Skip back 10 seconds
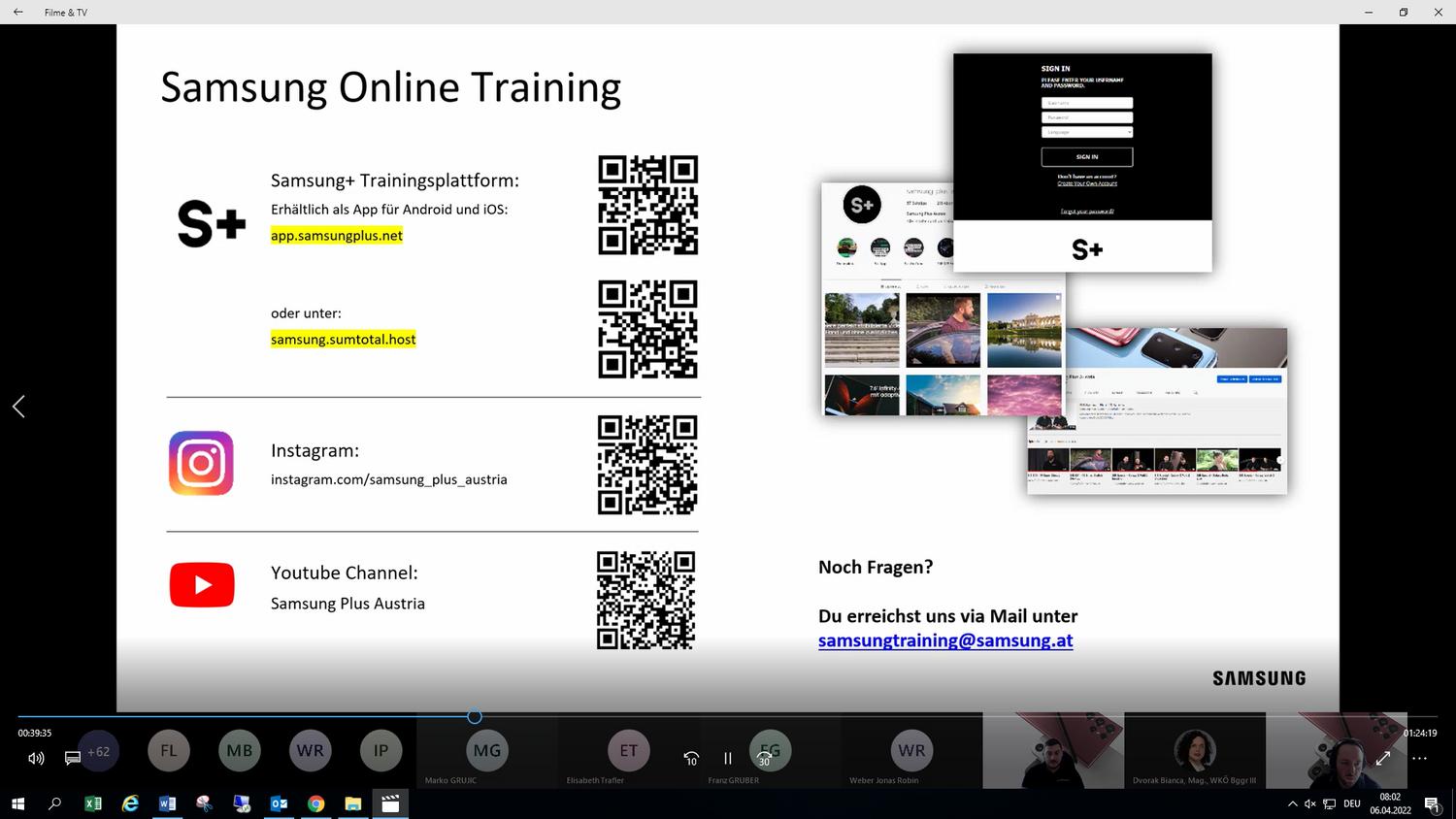The image size is (1456, 819). coord(691,758)
